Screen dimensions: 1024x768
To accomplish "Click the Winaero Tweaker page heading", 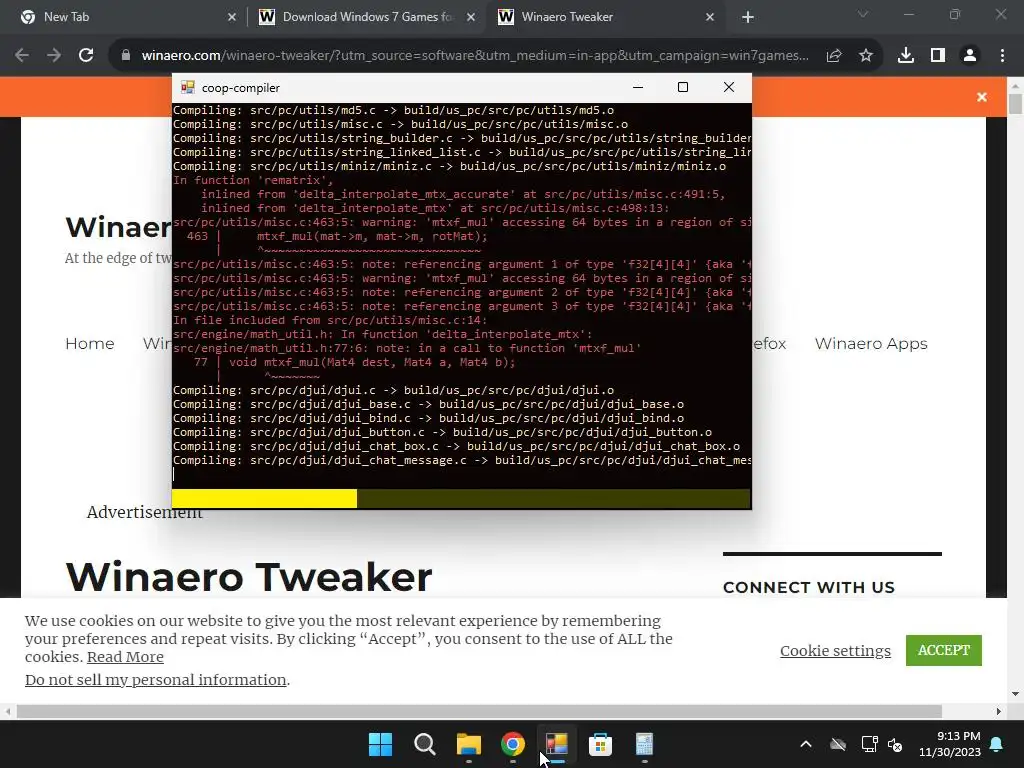I will (x=249, y=577).
